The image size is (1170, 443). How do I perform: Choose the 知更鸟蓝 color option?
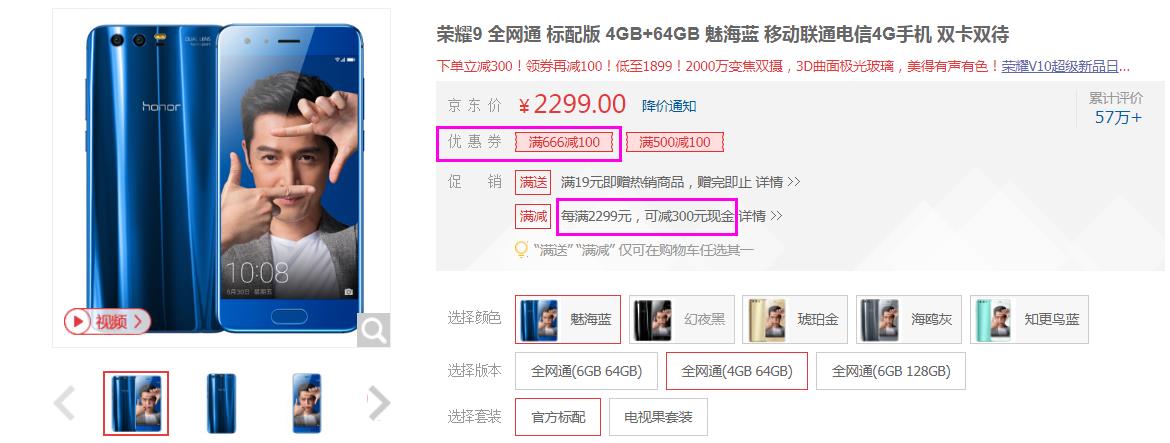pos(1030,319)
